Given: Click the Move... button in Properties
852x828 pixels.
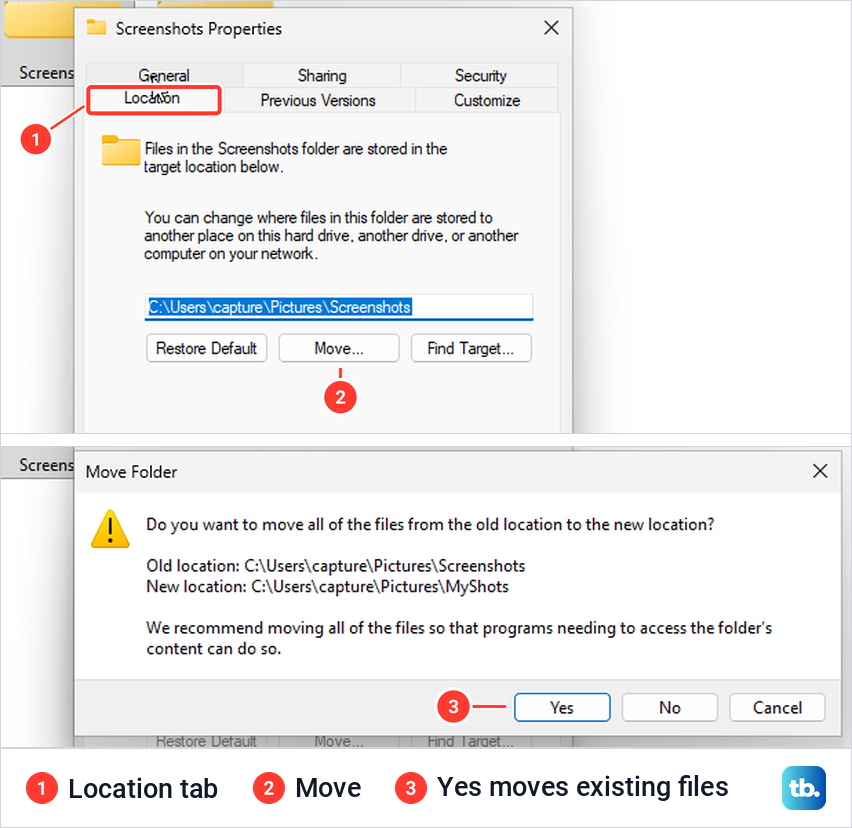Looking at the screenshot, I should (x=339, y=348).
